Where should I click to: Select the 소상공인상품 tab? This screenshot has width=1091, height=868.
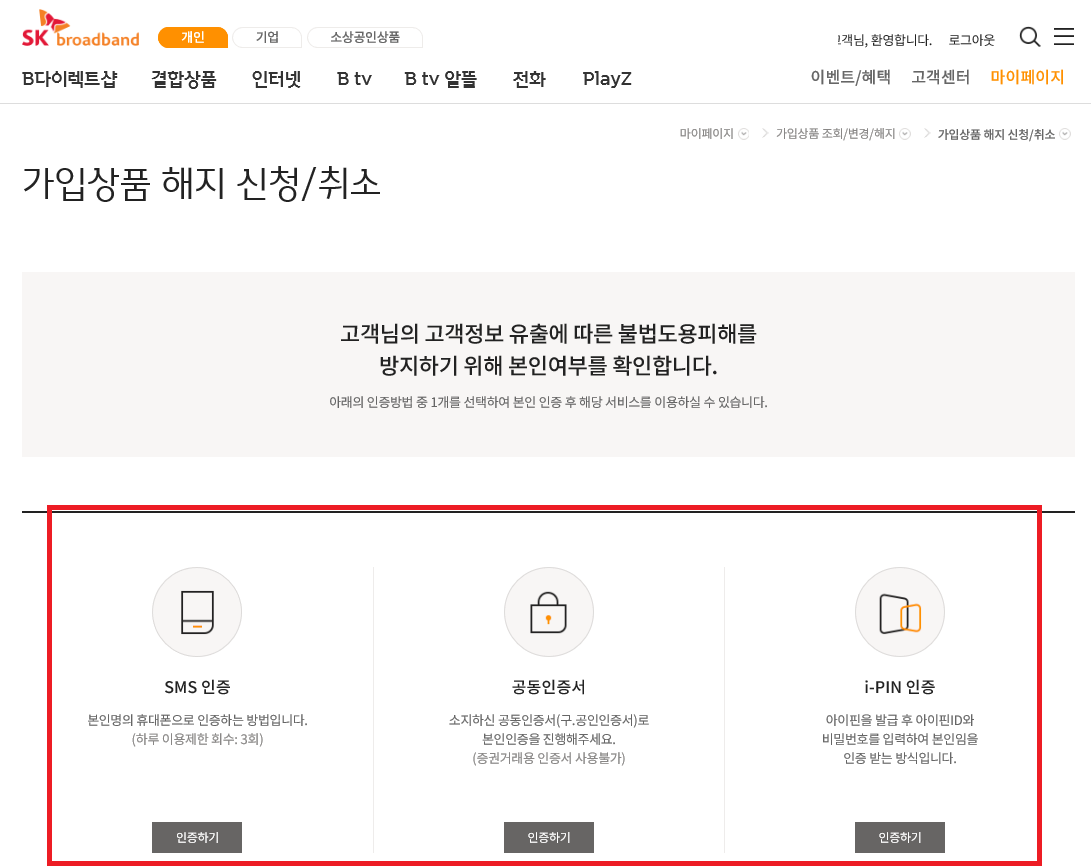pos(365,38)
